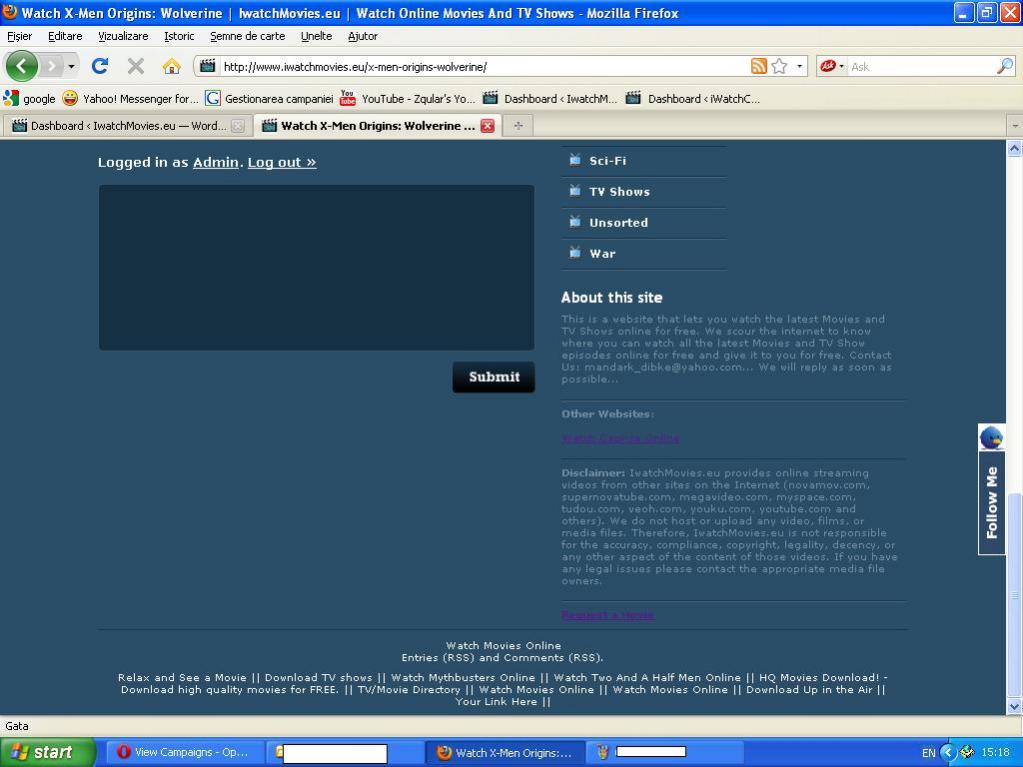Expand hidden system tray icons
Screen dimensions: 1023x767
pos(948,753)
